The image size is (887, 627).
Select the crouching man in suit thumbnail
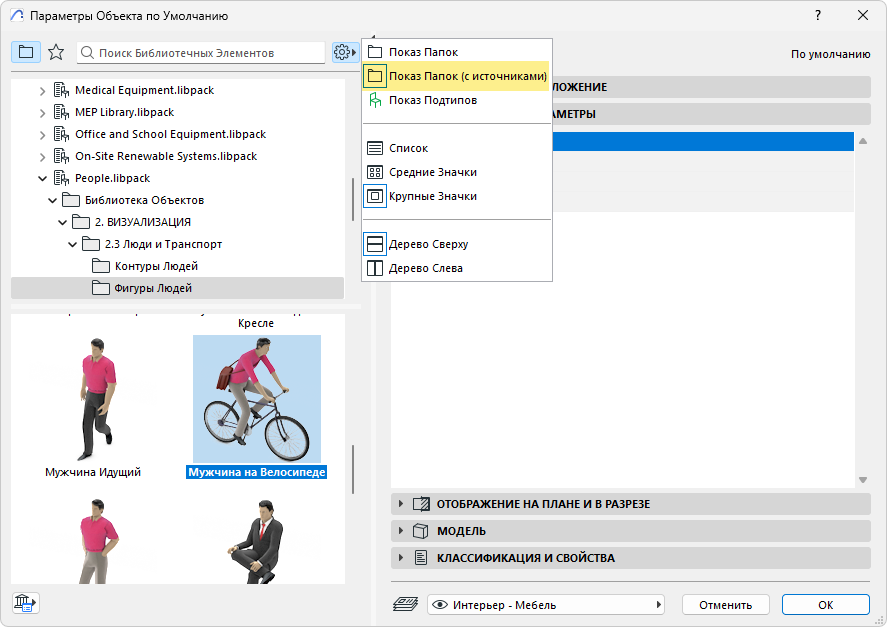(x=257, y=541)
